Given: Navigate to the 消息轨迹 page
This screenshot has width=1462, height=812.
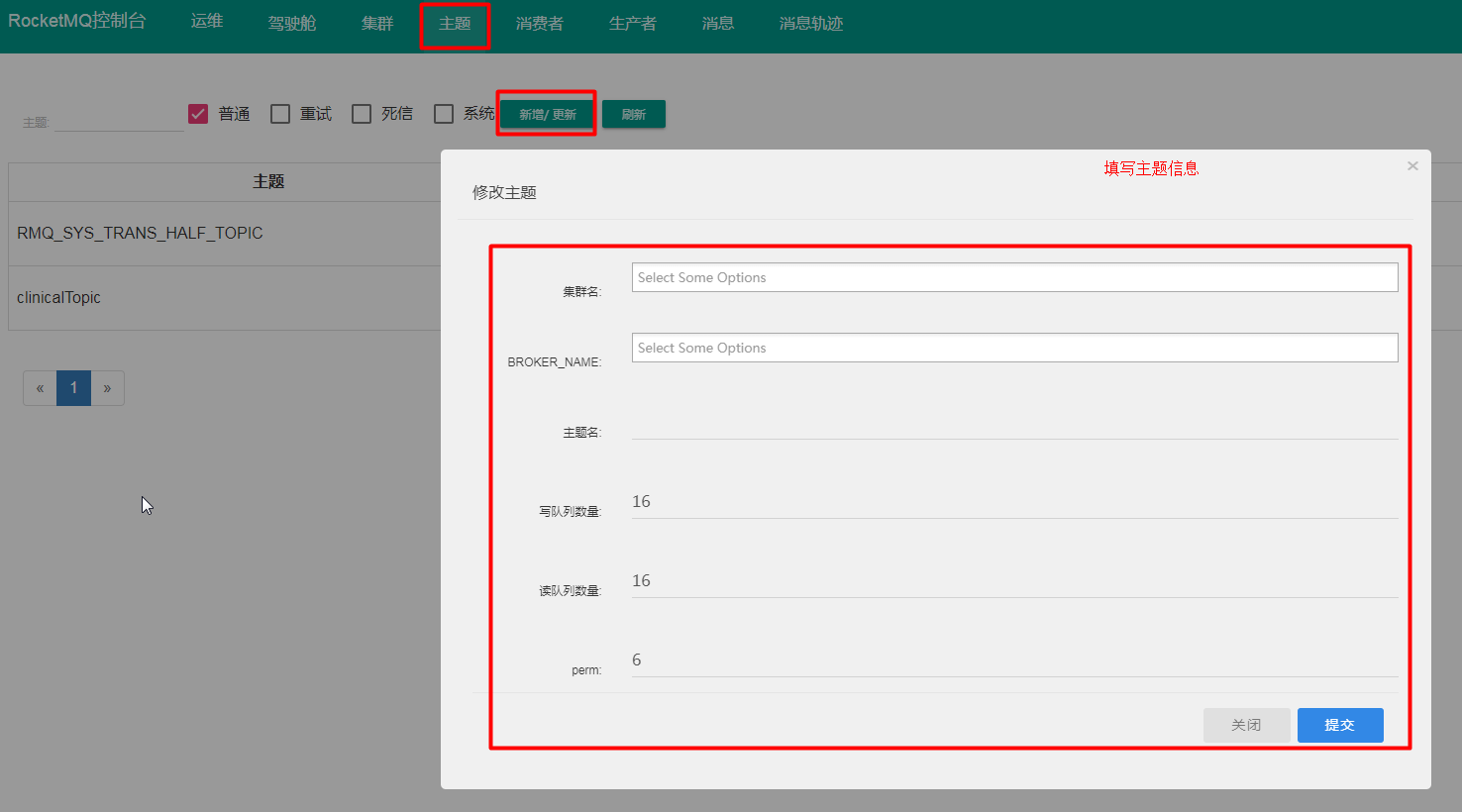Looking at the screenshot, I should (810, 23).
